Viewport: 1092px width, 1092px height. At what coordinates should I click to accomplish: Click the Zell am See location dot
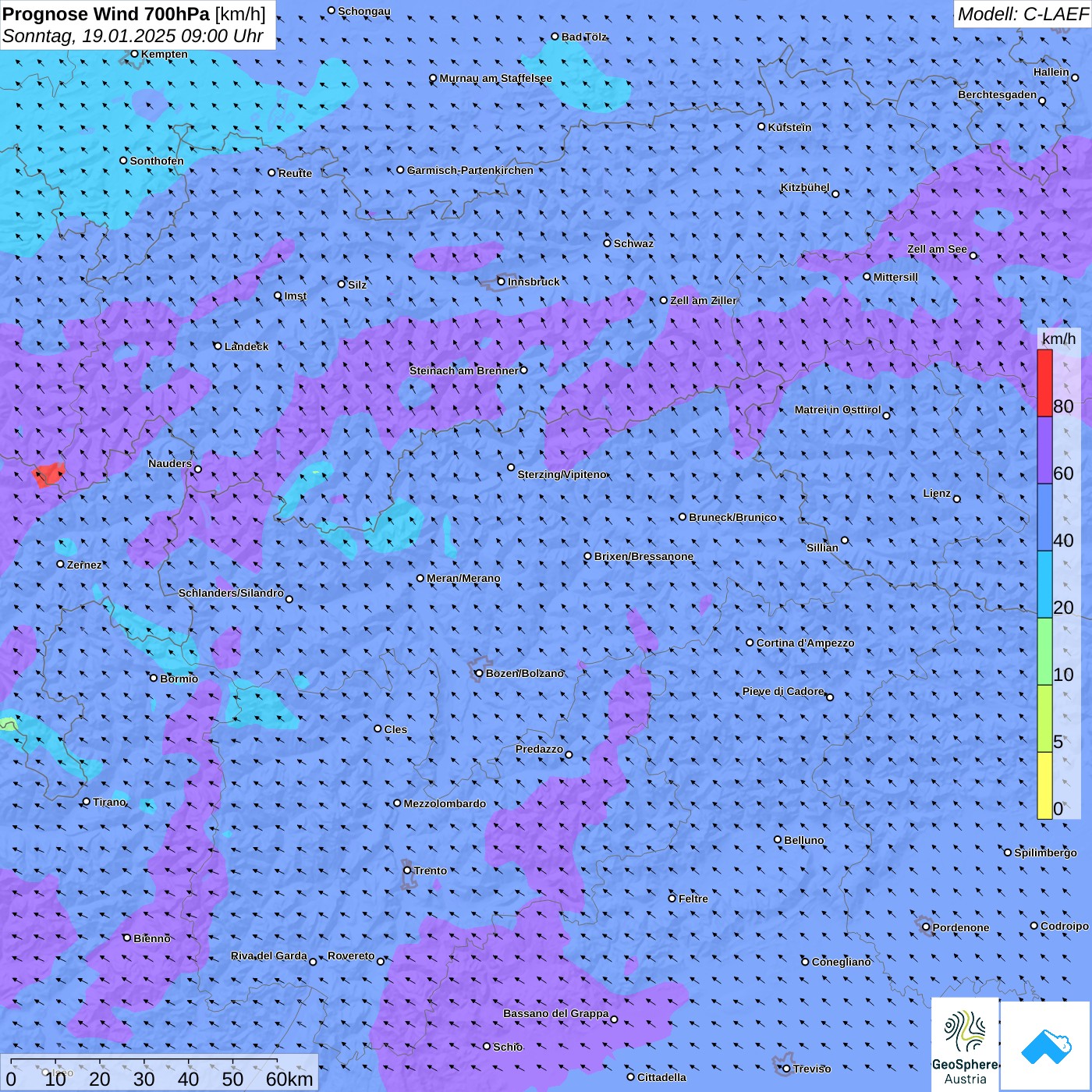973,256
